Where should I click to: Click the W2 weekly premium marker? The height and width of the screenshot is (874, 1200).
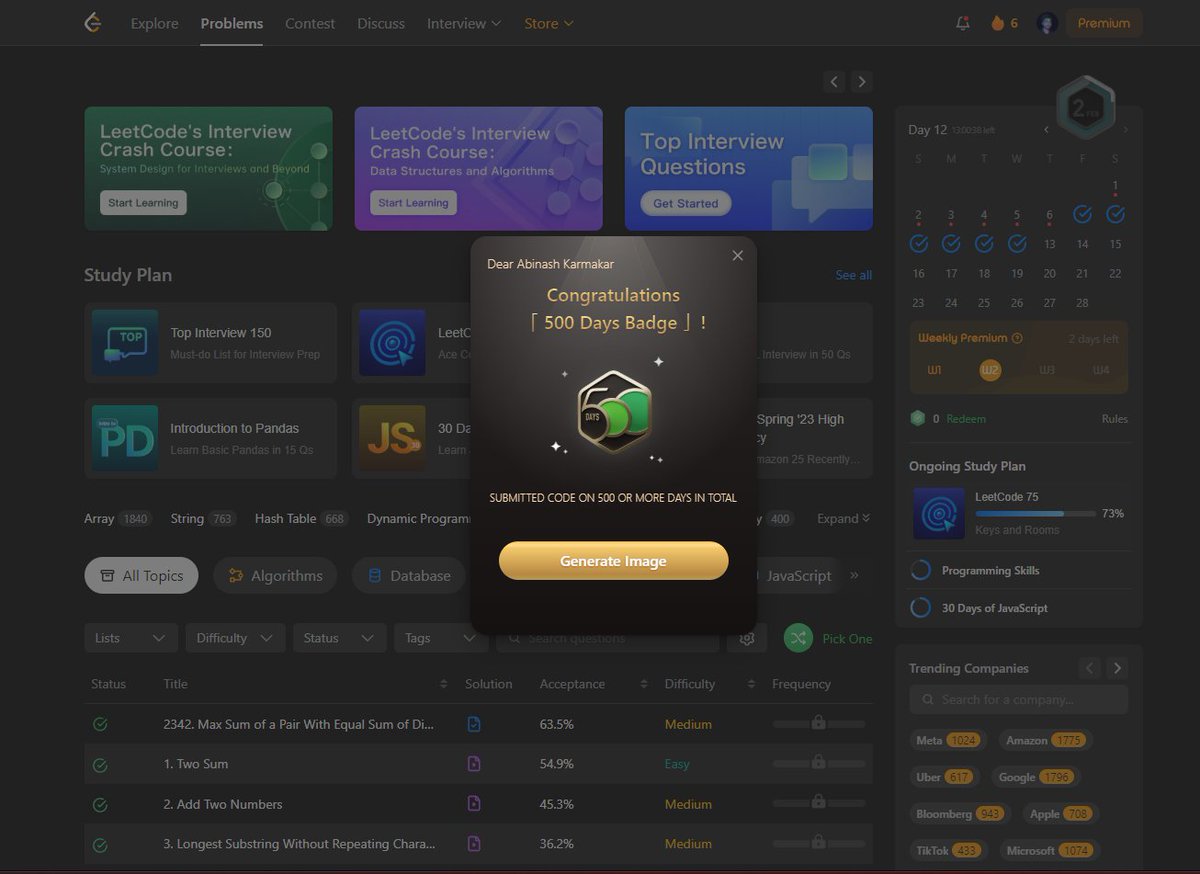coord(990,370)
